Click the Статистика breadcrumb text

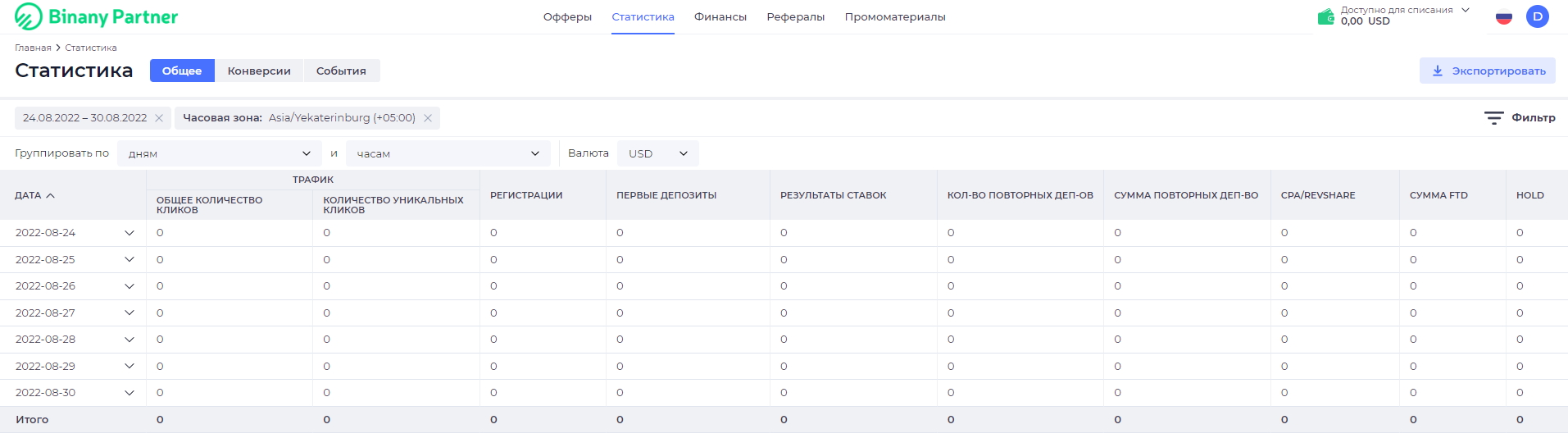(x=91, y=48)
